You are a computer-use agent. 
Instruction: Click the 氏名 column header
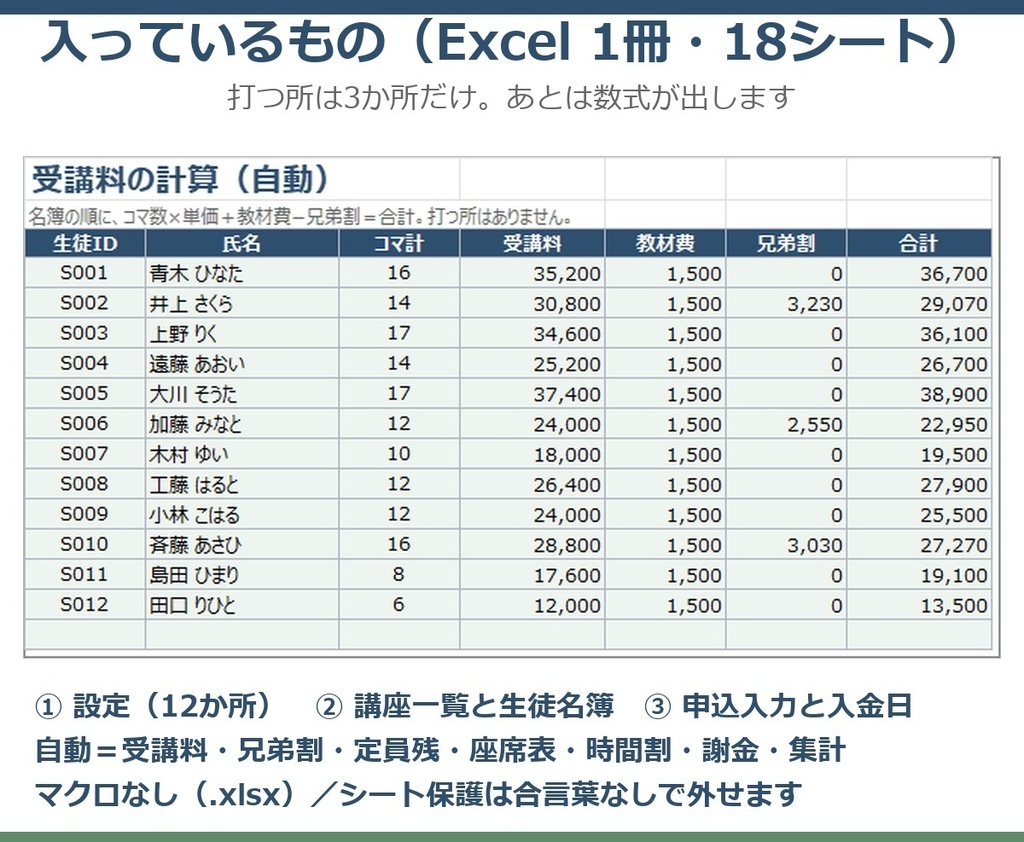click(242, 244)
